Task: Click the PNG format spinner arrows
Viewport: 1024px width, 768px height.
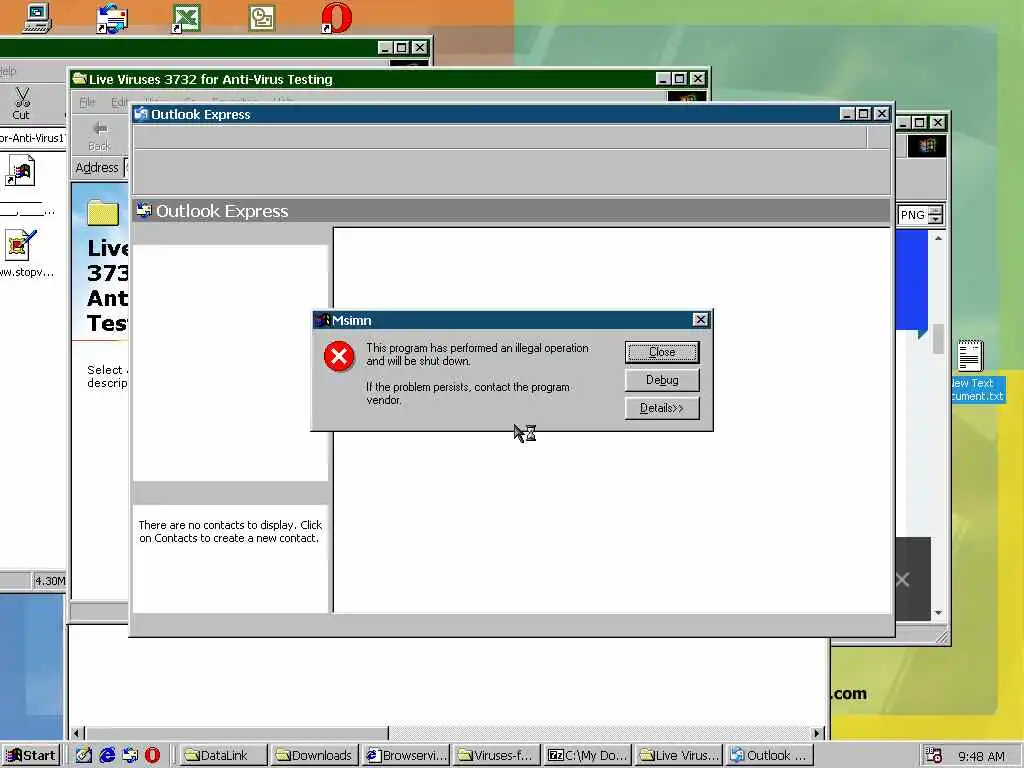Action: click(935, 215)
